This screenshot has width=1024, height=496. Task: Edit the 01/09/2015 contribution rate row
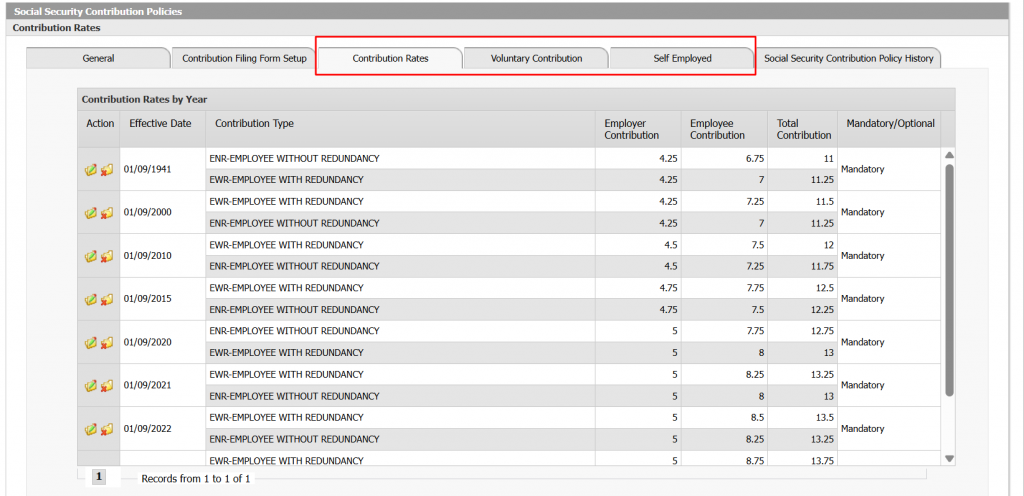point(91,300)
